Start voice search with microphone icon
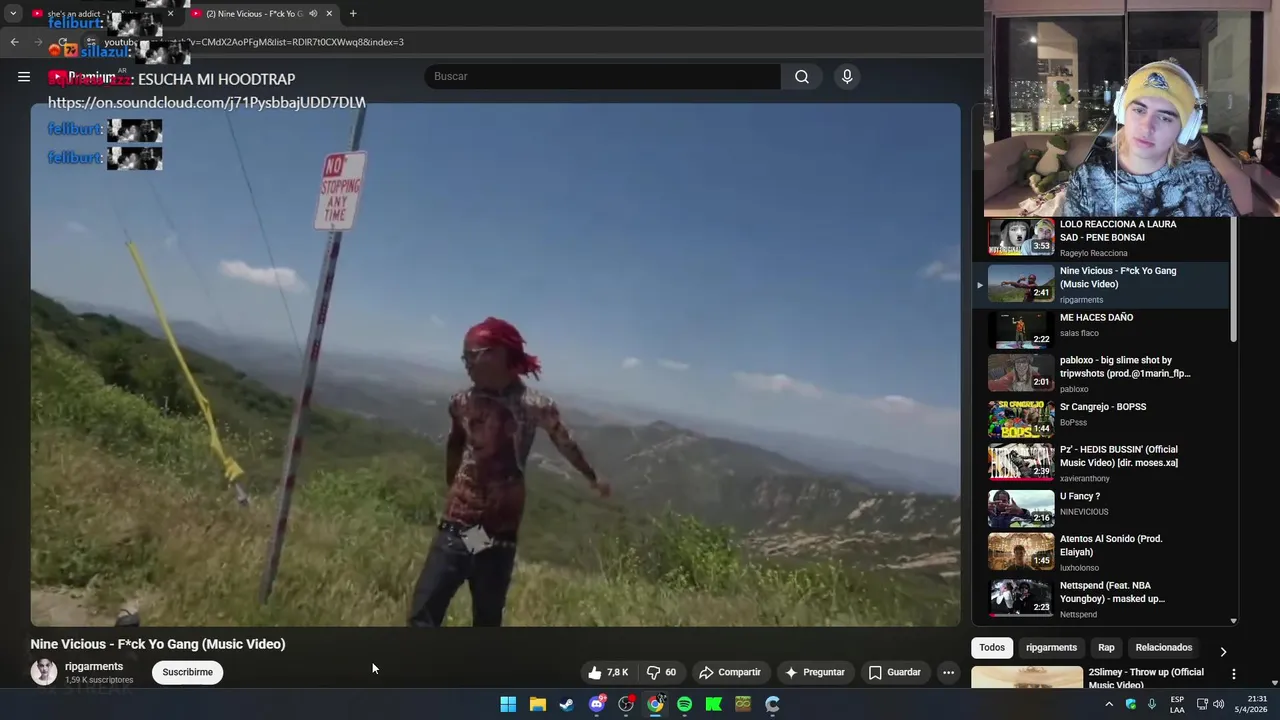Image resolution: width=1280 pixels, height=720 pixels. [847, 77]
